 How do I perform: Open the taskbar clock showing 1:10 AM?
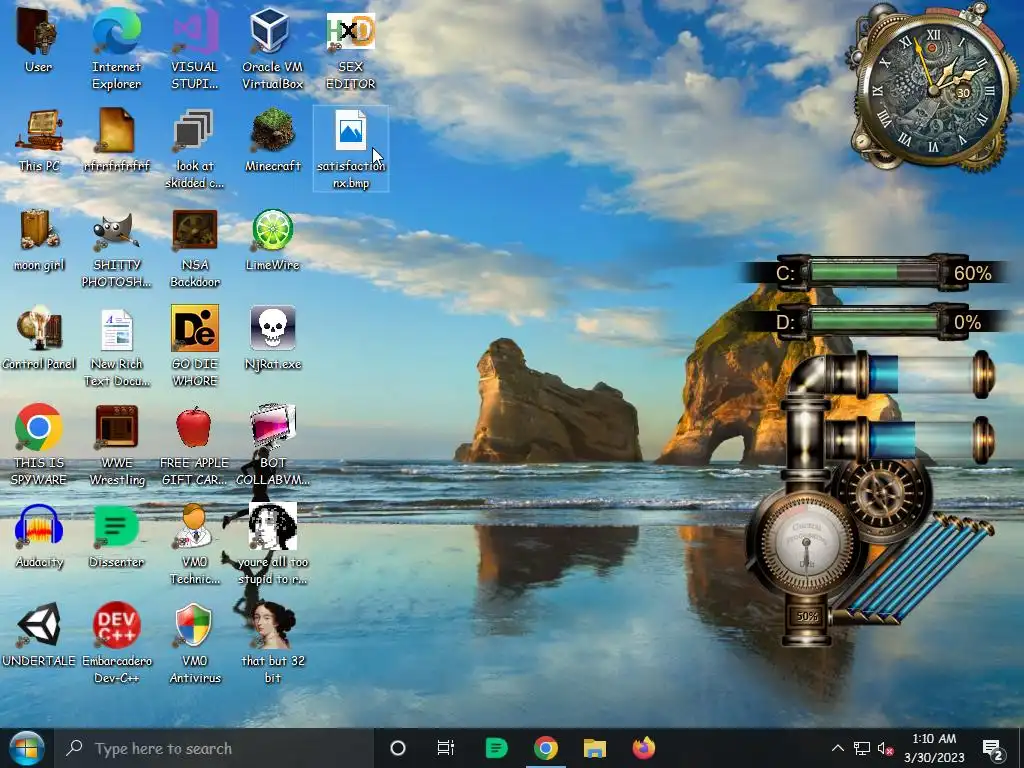(x=934, y=748)
